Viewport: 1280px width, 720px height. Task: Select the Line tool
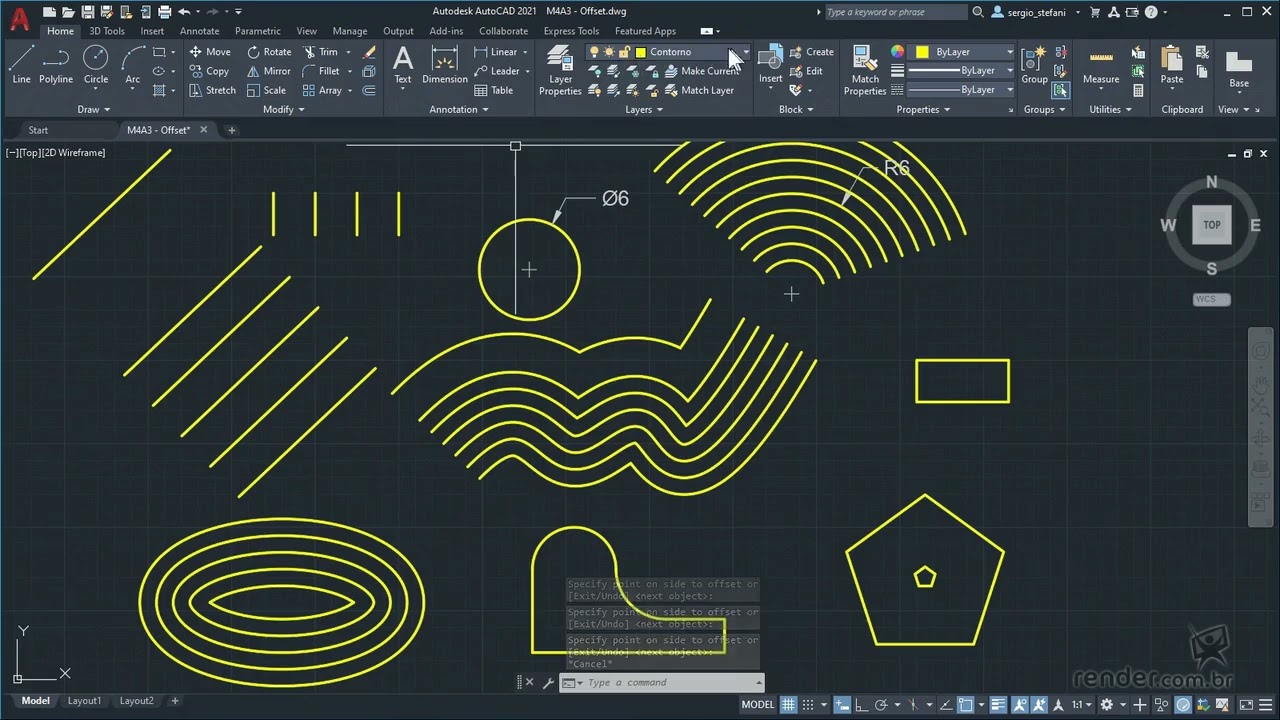(x=21, y=64)
